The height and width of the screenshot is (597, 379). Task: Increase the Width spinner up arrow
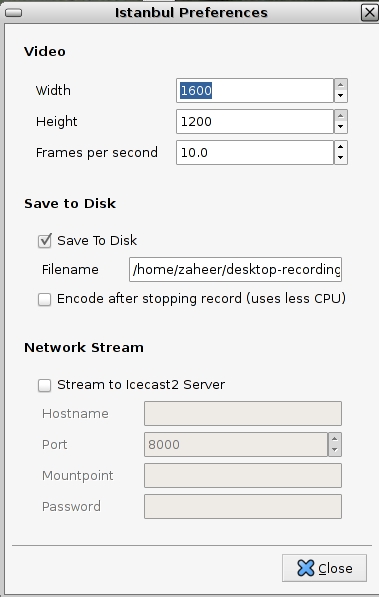[x=341, y=85]
